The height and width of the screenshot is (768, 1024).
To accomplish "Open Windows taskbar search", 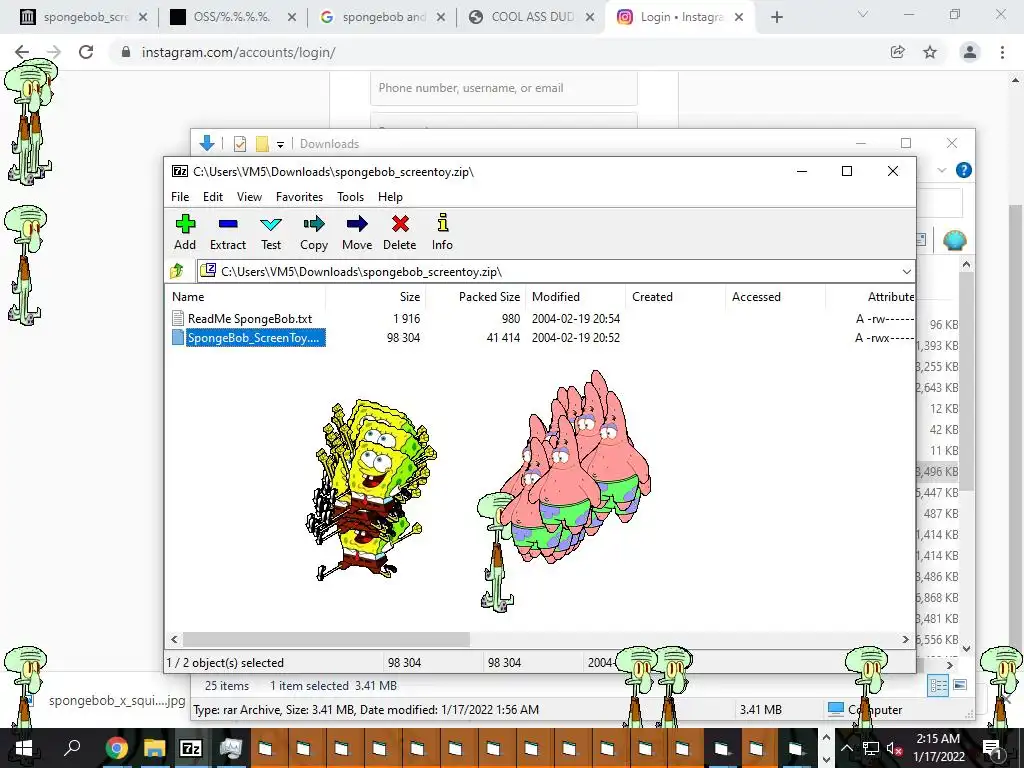I will tap(72, 748).
